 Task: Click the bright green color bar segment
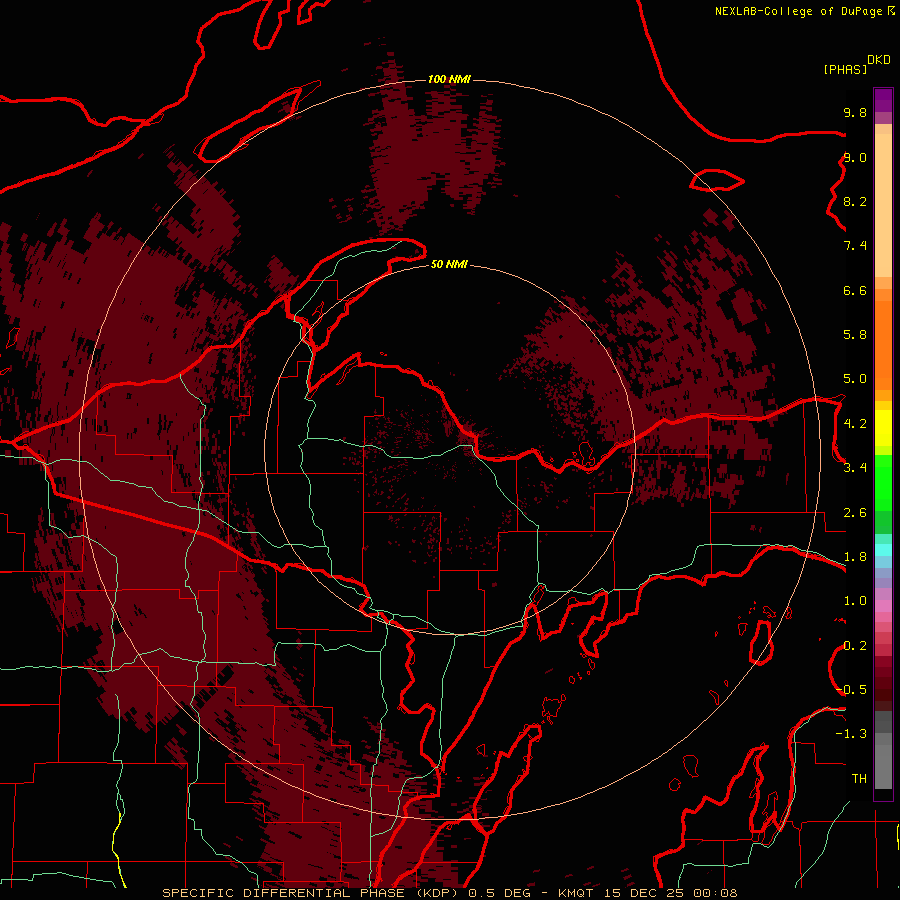coord(883,483)
